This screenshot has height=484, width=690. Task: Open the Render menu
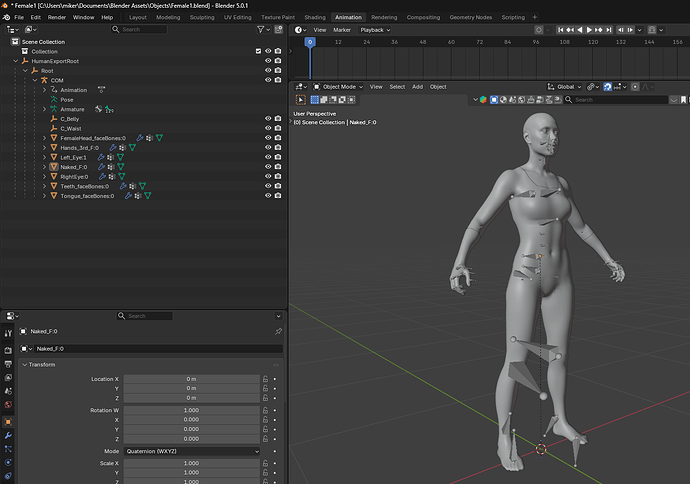click(57, 17)
